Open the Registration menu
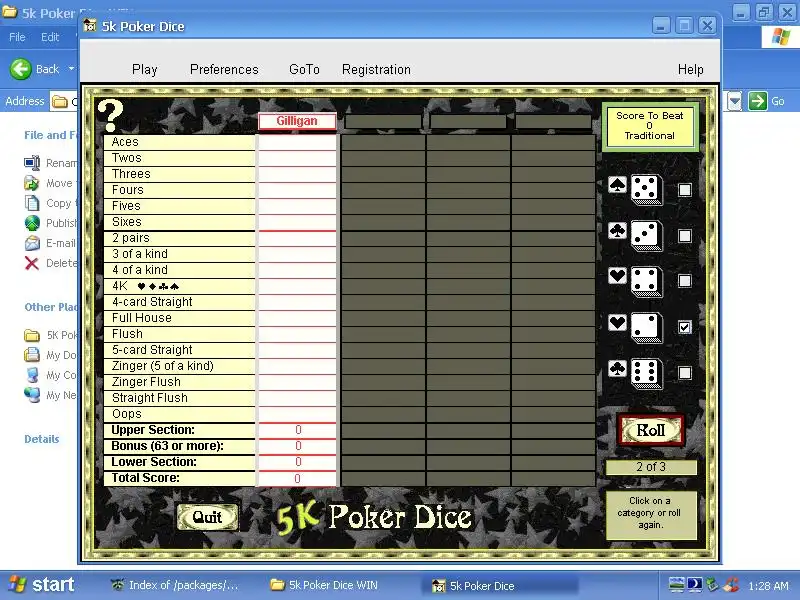The height and width of the screenshot is (600, 800). (x=376, y=69)
